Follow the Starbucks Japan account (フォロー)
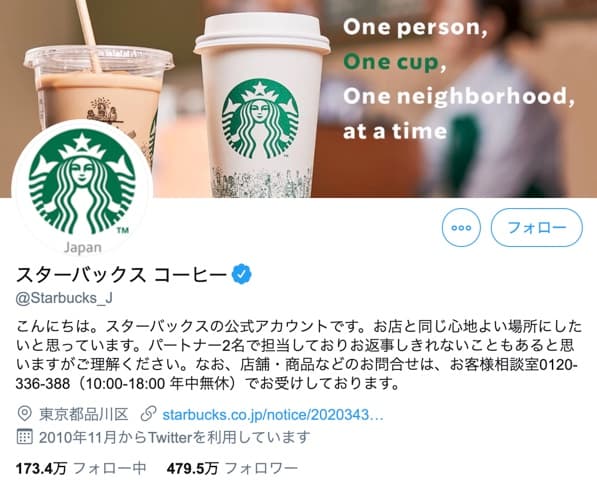Image resolution: width=597 pixels, height=489 pixels. pos(536,227)
